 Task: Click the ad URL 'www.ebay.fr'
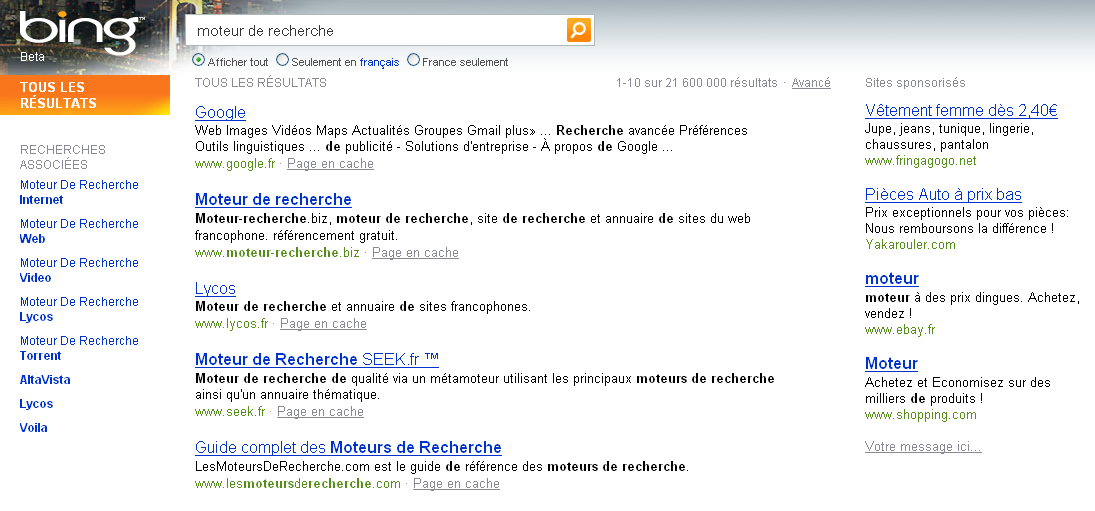899,329
